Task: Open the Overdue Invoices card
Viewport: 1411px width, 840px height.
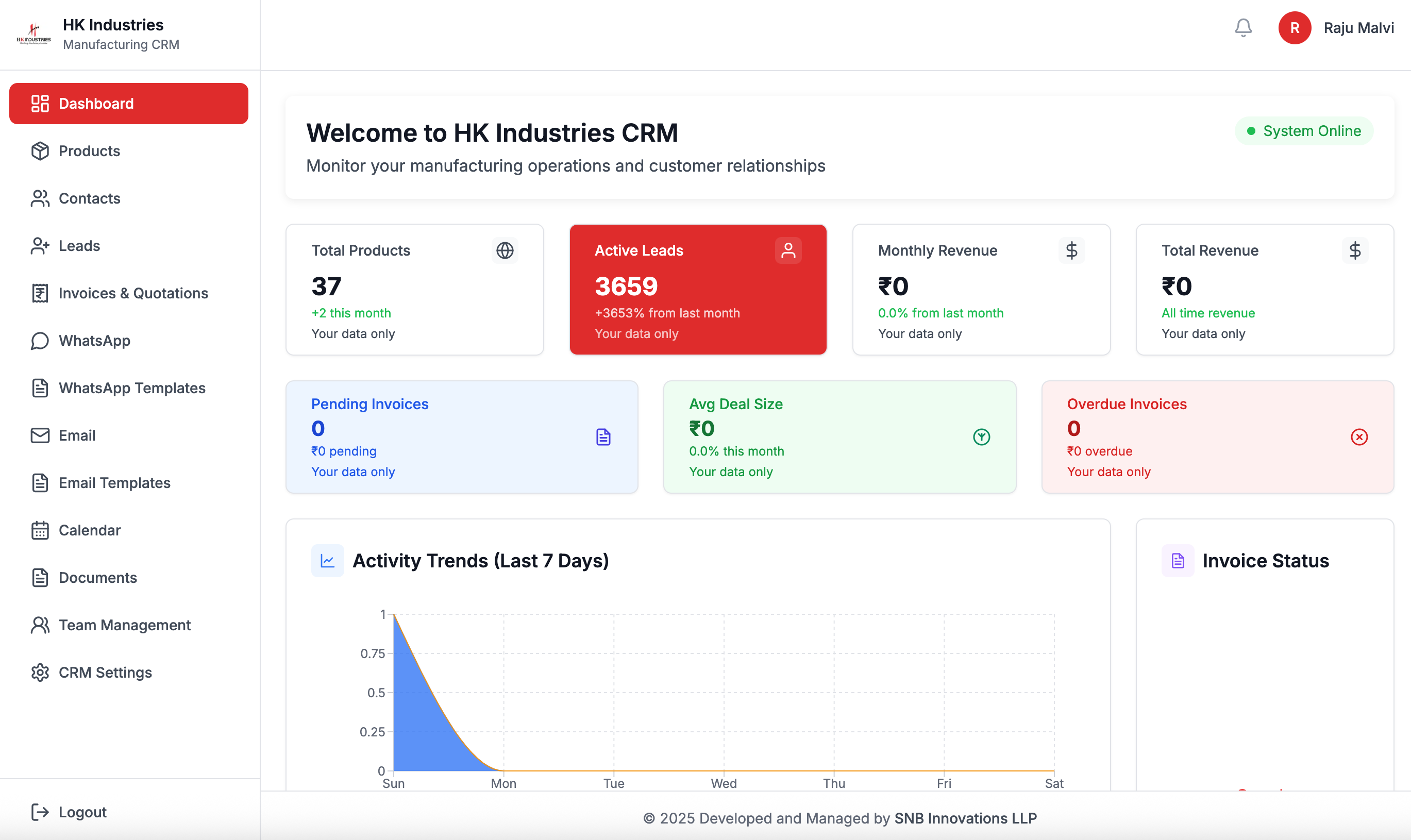Action: tap(1217, 437)
